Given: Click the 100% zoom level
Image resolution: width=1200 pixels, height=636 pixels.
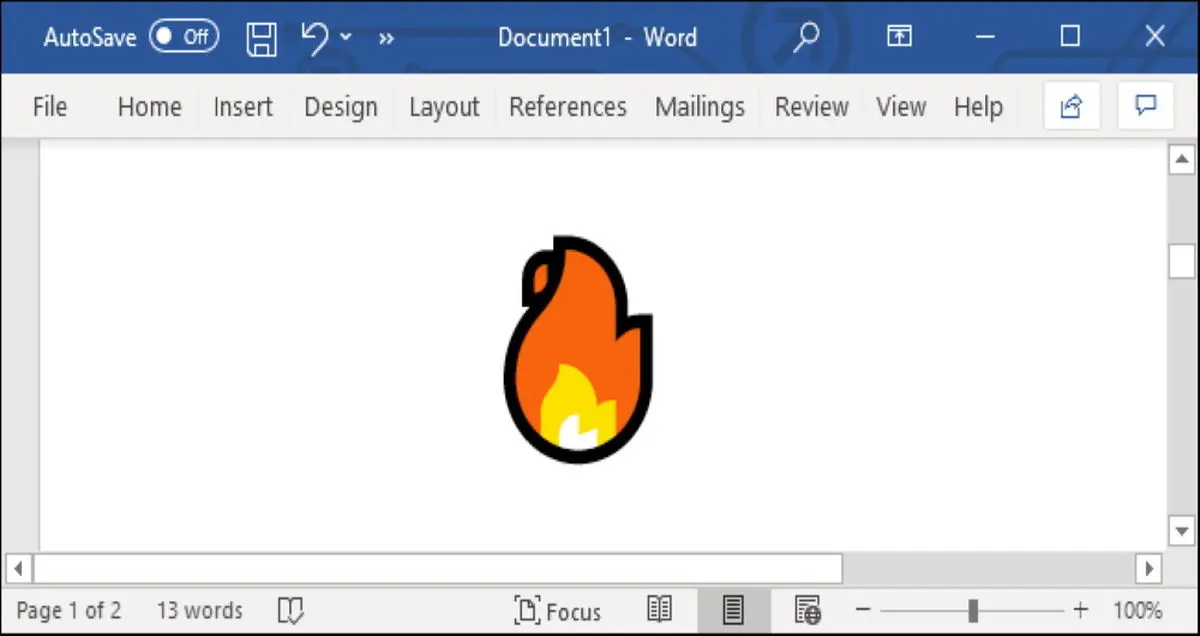Looking at the screenshot, I should click(1137, 610).
